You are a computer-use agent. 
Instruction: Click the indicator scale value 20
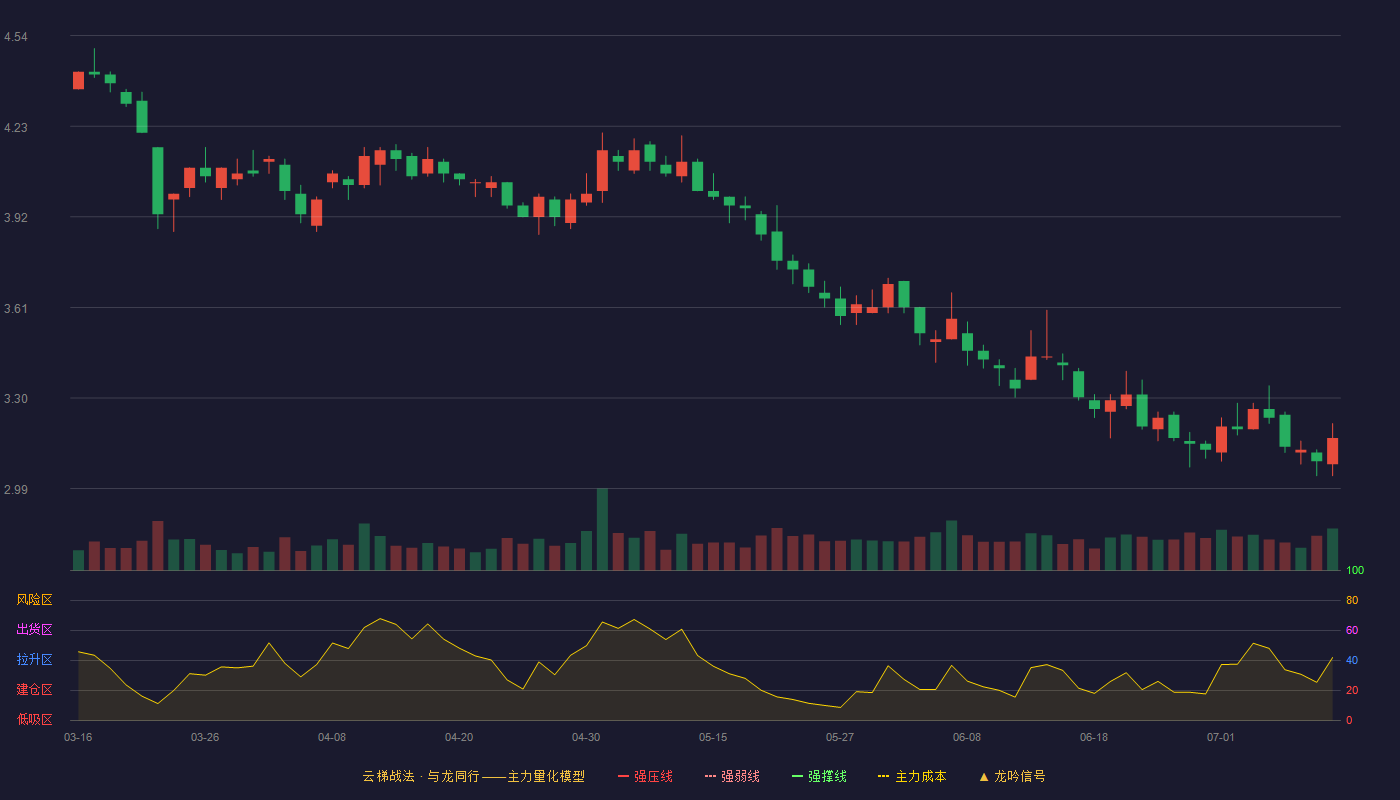1352,690
